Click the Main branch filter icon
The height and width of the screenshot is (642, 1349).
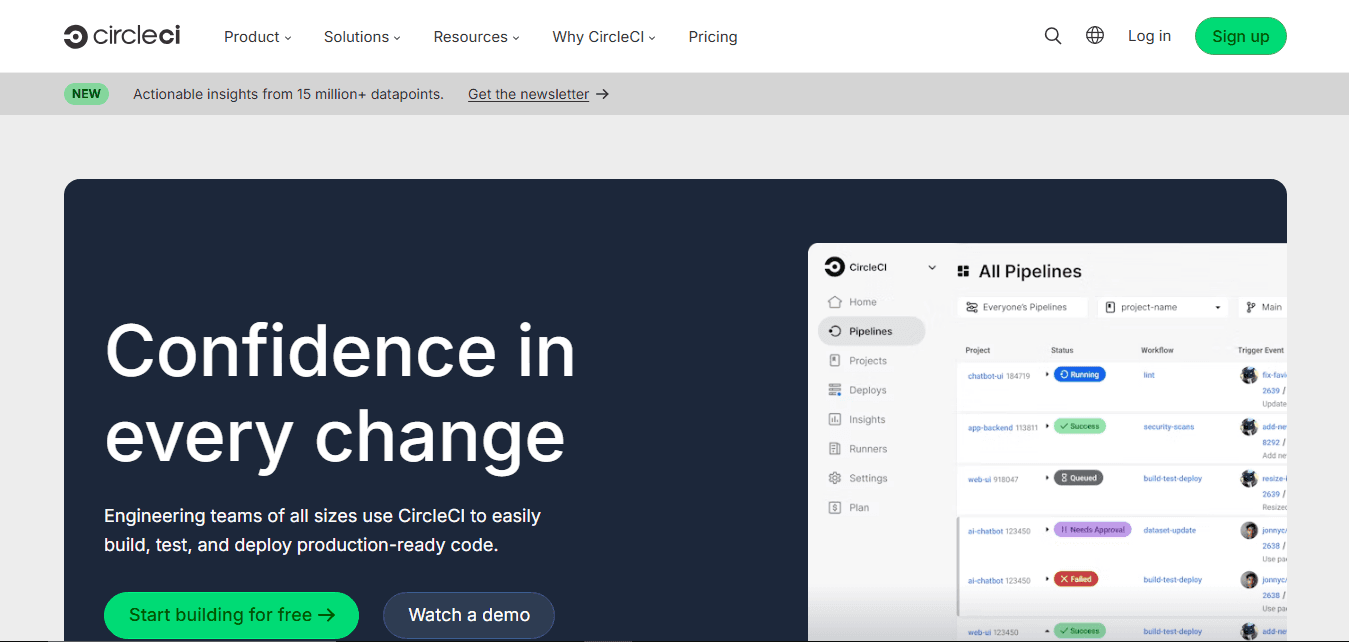coord(1251,307)
